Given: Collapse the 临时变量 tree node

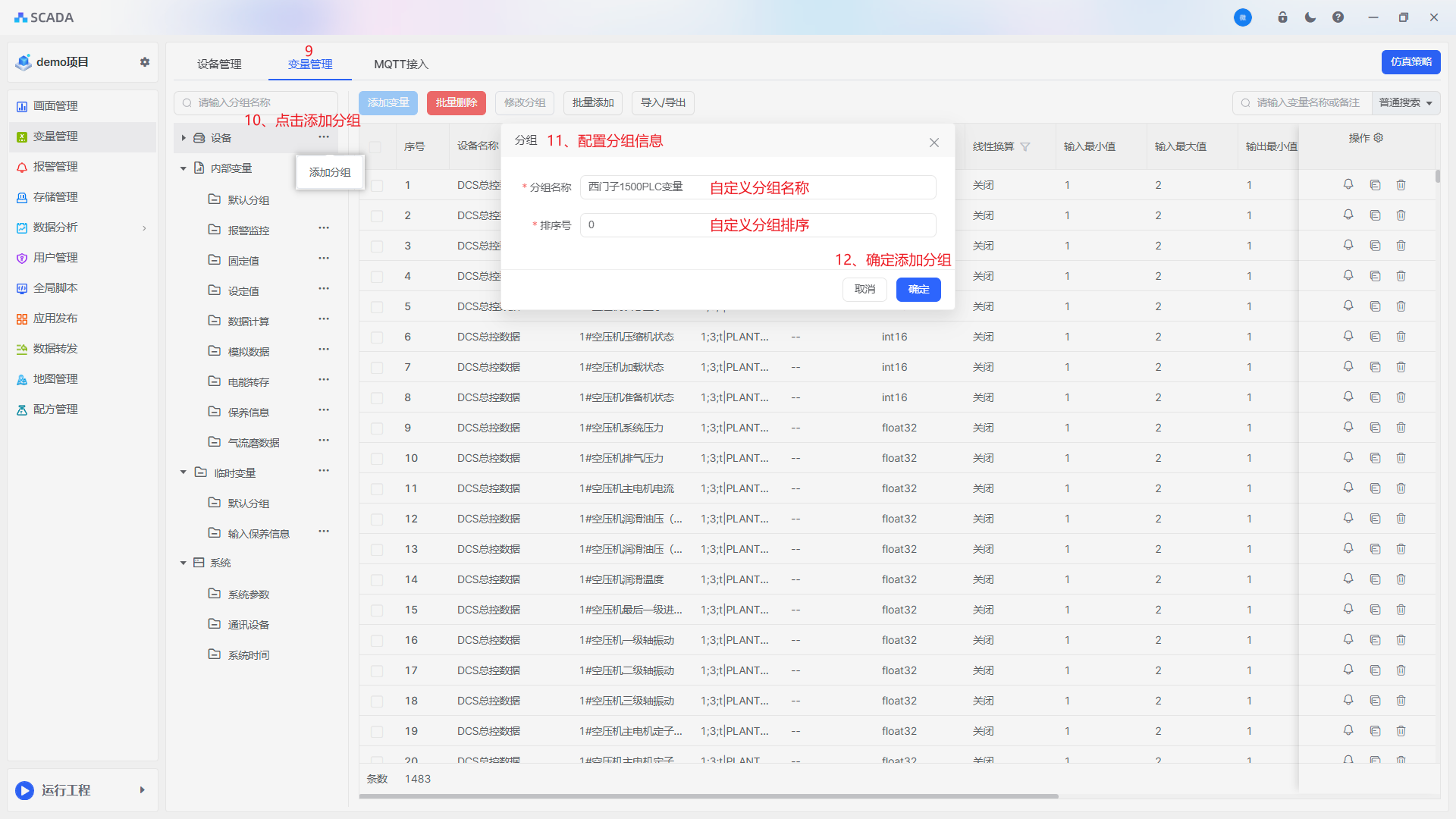Looking at the screenshot, I should point(183,472).
